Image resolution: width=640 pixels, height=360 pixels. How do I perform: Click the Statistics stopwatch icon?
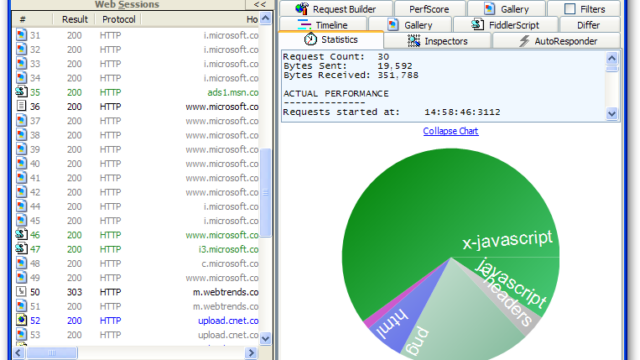coord(310,40)
